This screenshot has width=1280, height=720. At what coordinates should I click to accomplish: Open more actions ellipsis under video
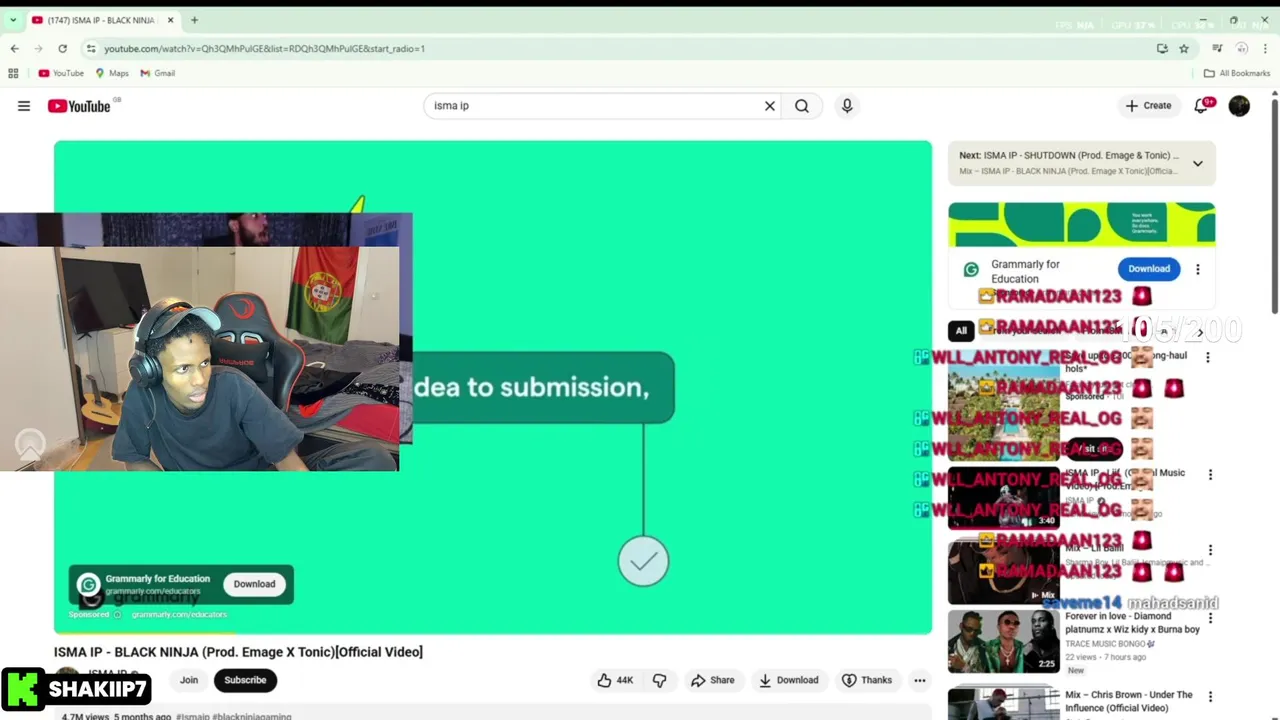click(920, 680)
